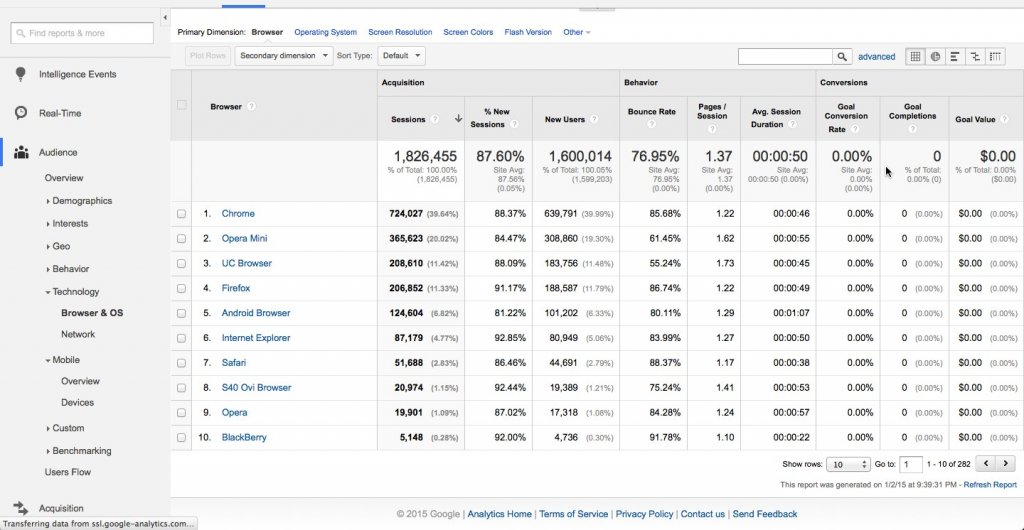Switch to Performance bar view icon
The width and height of the screenshot is (1024, 530).
pyautogui.click(x=955, y=57)
